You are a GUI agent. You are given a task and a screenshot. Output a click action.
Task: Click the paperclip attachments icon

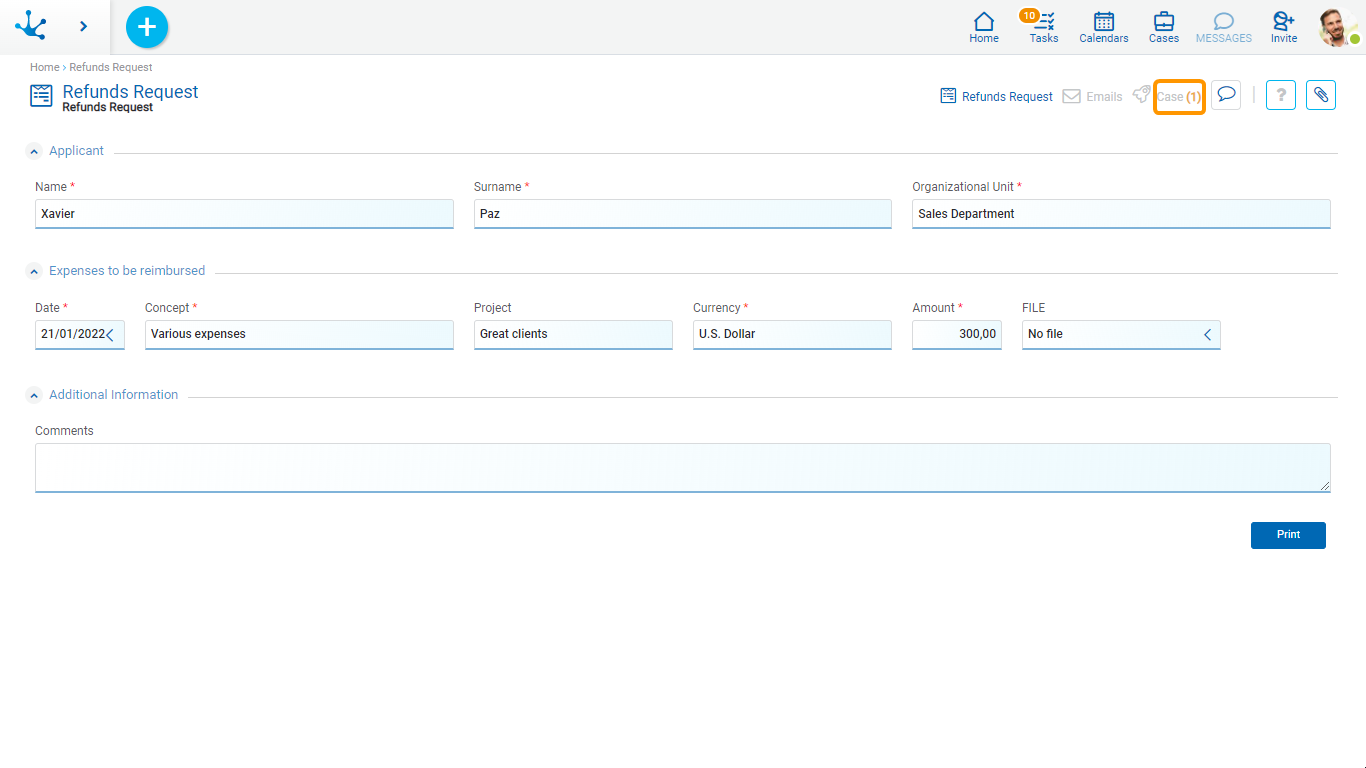[1321, 95]
